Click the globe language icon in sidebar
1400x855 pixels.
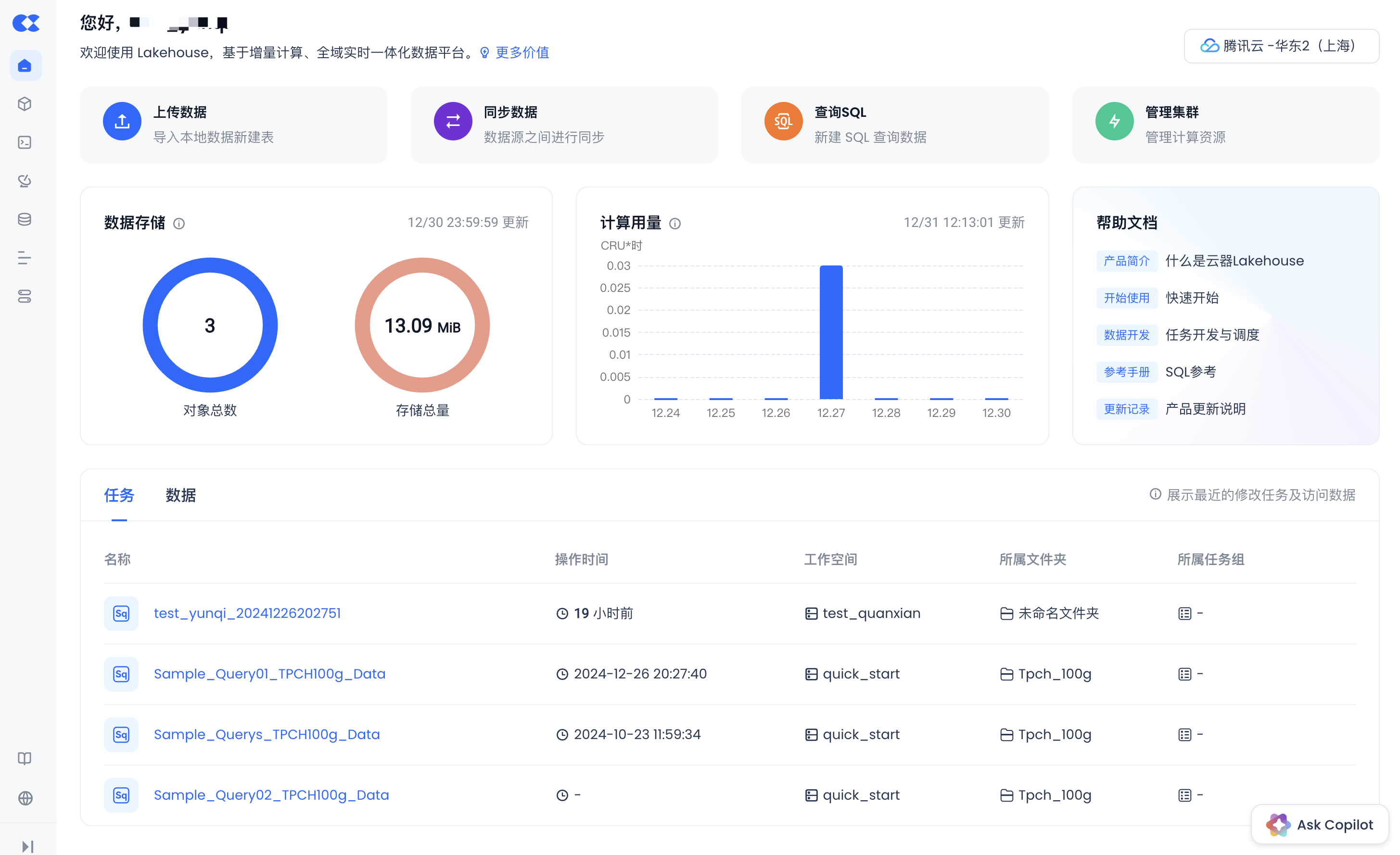[x=25, y=798]
